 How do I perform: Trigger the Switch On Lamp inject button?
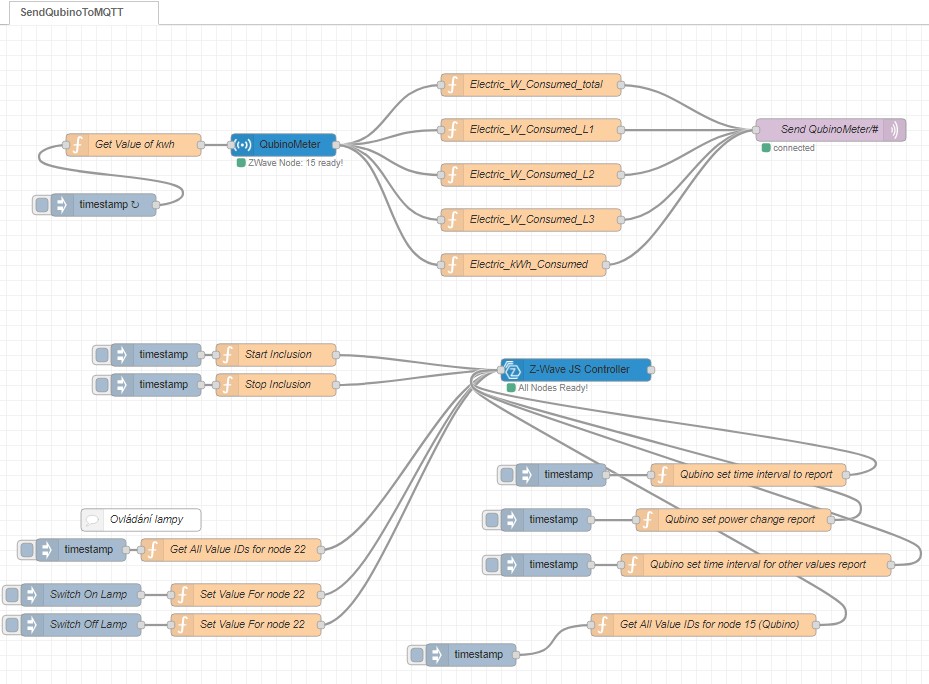click(x=12, y=594)
